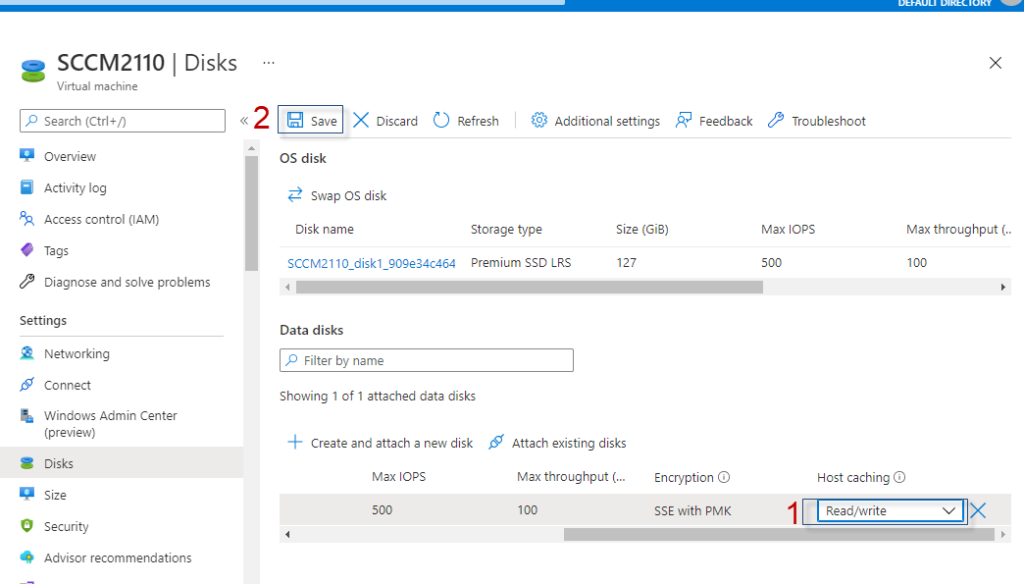Click the Swap OS disk arrows icon

point(295,195)
